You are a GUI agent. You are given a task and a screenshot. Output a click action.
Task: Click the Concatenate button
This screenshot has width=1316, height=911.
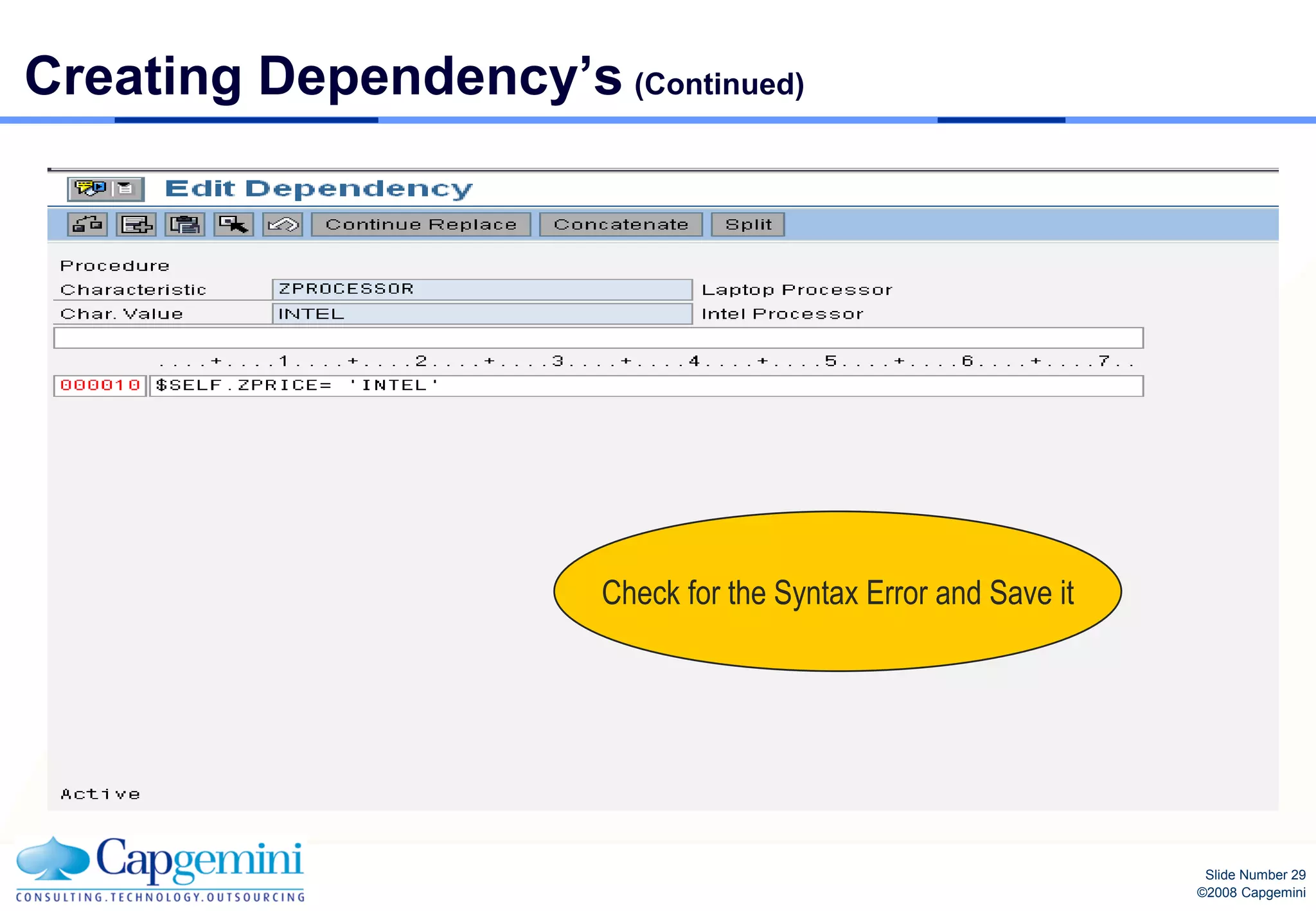(x=621, y=225)
